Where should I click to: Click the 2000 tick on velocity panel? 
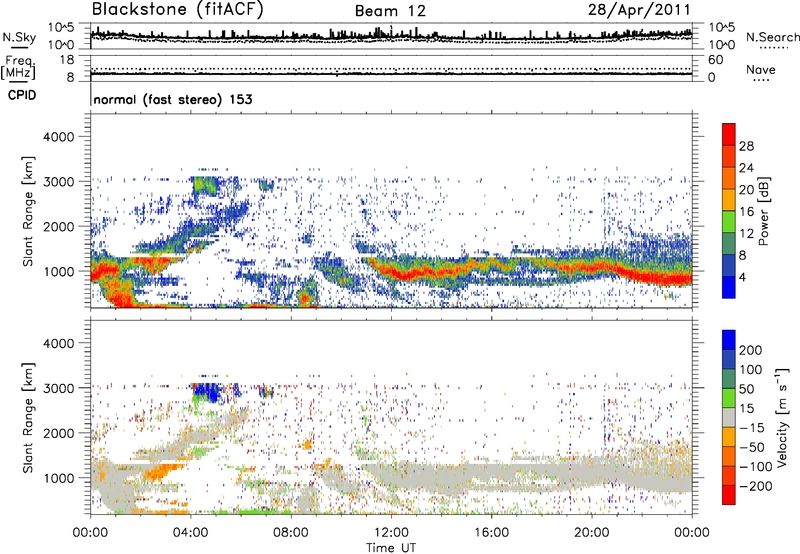tap(58, 433)
